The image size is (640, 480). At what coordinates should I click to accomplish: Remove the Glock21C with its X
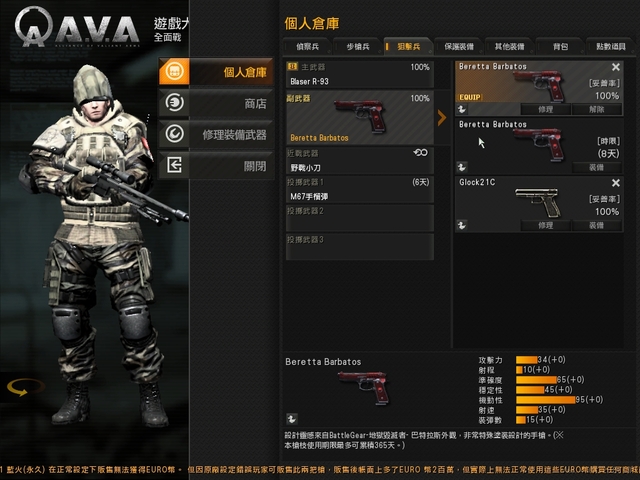tap(616, 183)
